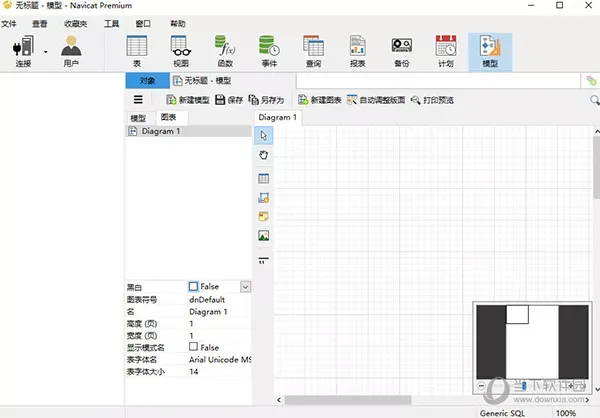Select the new table tool
Screen dimensions: 600x418
(x=263, y=178)
